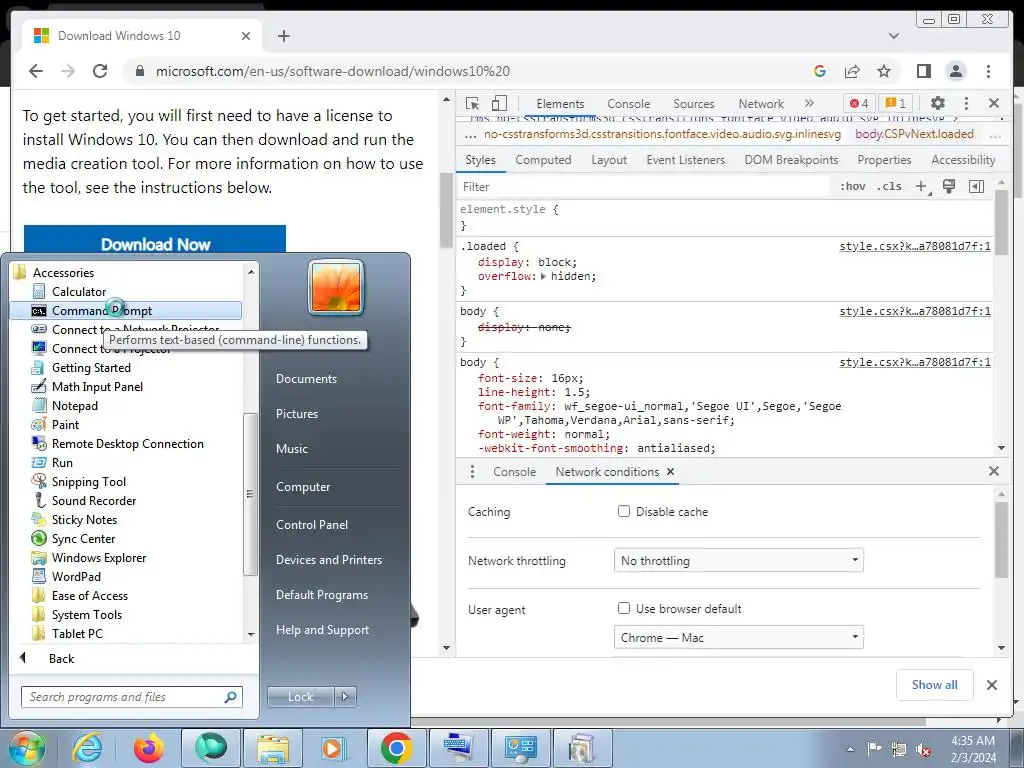This screenshot has width=1024, height=768.
Task: Click the Start menu programs scrollbar thumb
Action: (x=250, y=494)
